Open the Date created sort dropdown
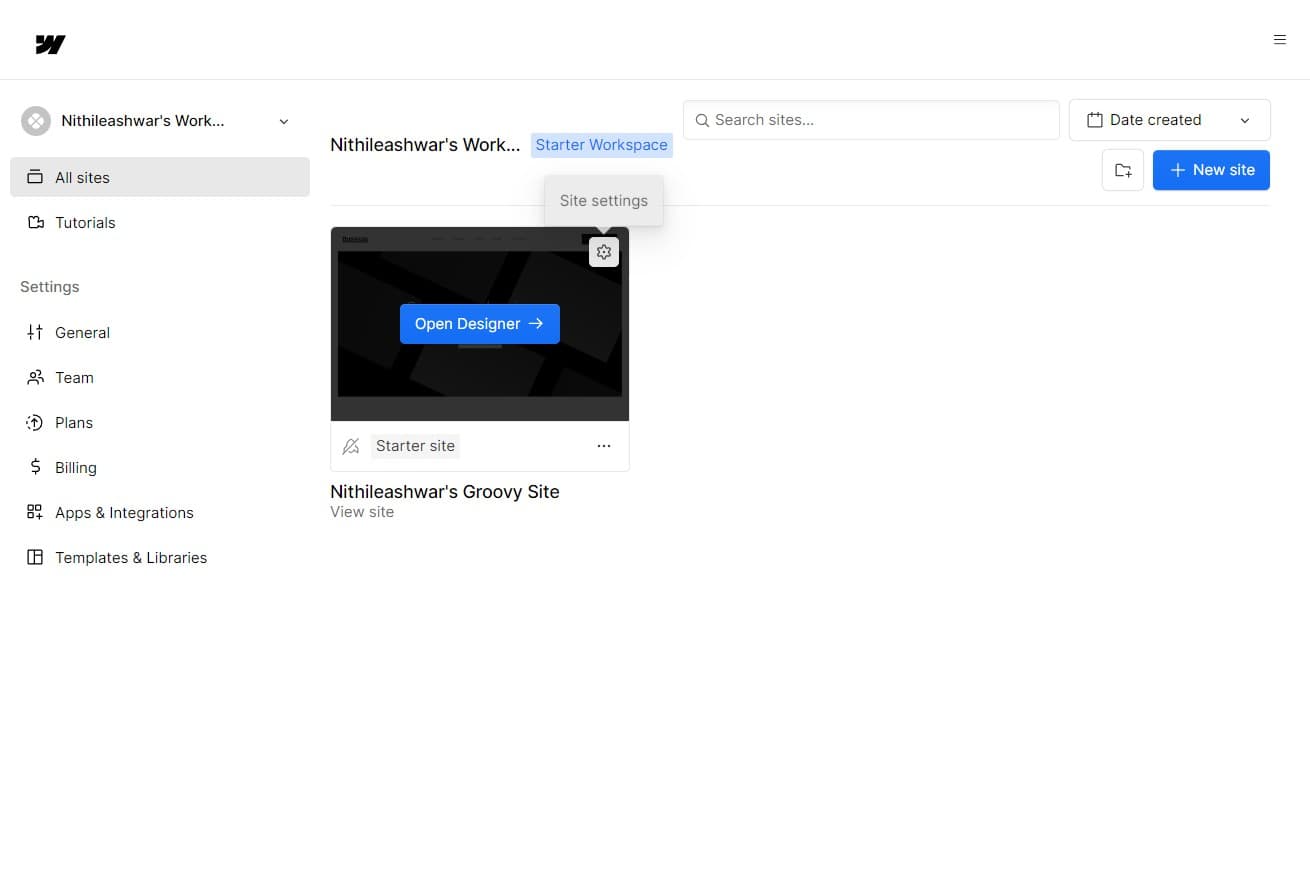The height and width of the screenshot is (894, 1310). pos(1169,120)
